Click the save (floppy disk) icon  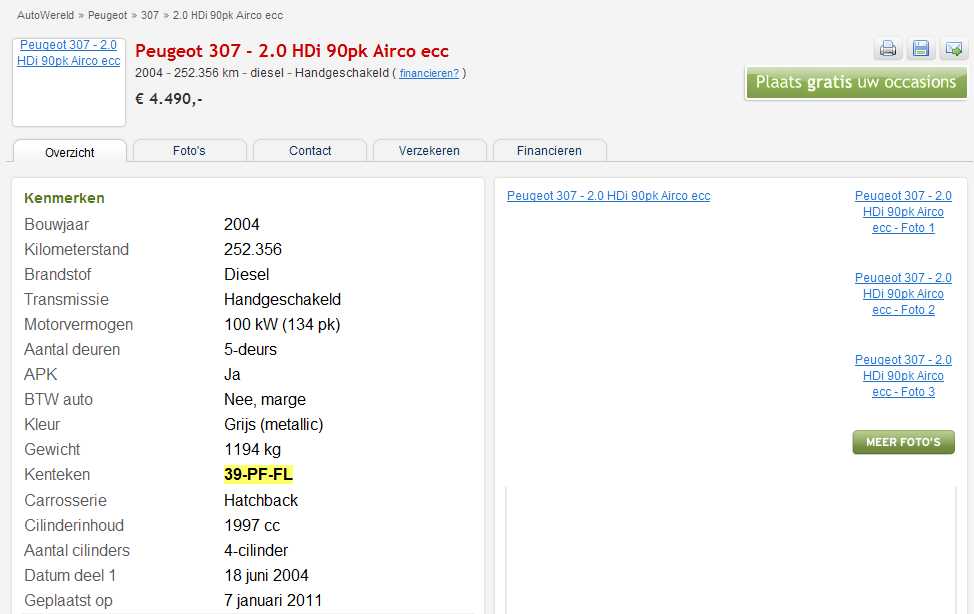tap(921, 49)
